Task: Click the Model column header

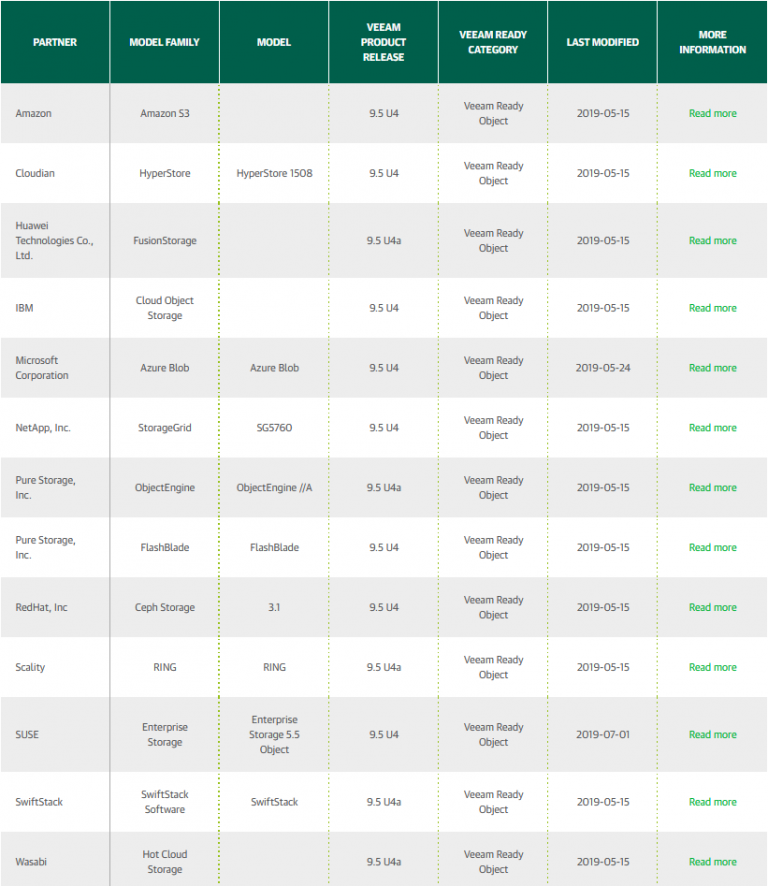Action: click(x=274, y=42)
